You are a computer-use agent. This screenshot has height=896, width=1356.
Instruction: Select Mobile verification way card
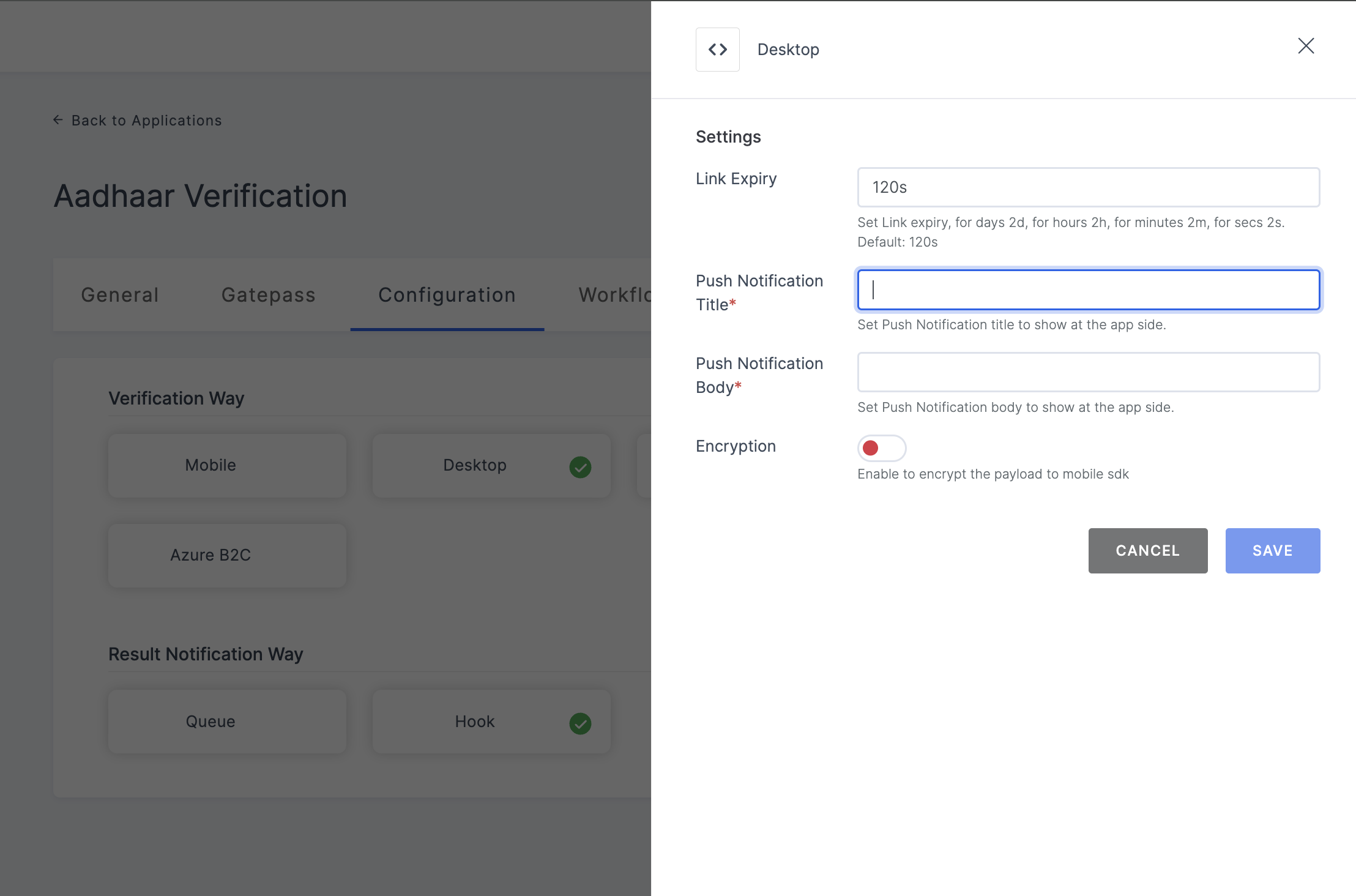(227, 466)
